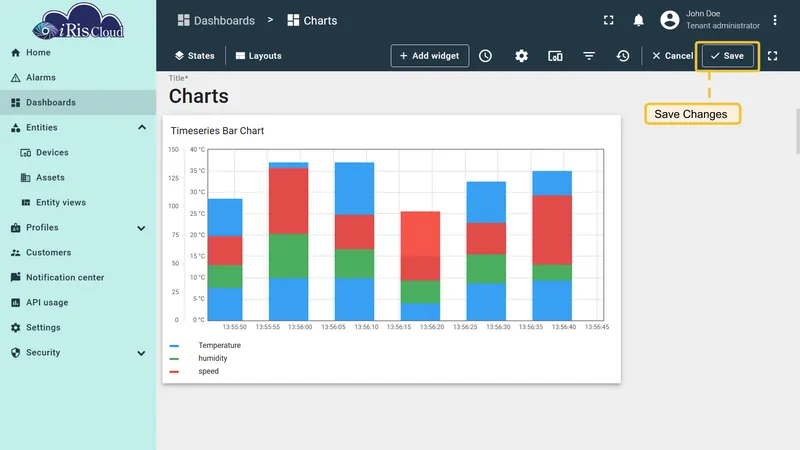Go to Dashboards breadcrumb

[x=216, y=20]
